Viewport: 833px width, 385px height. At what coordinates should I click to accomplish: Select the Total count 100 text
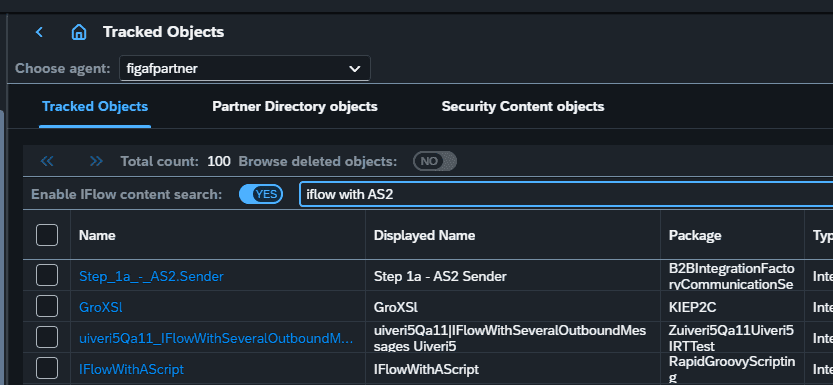point(175,161)
